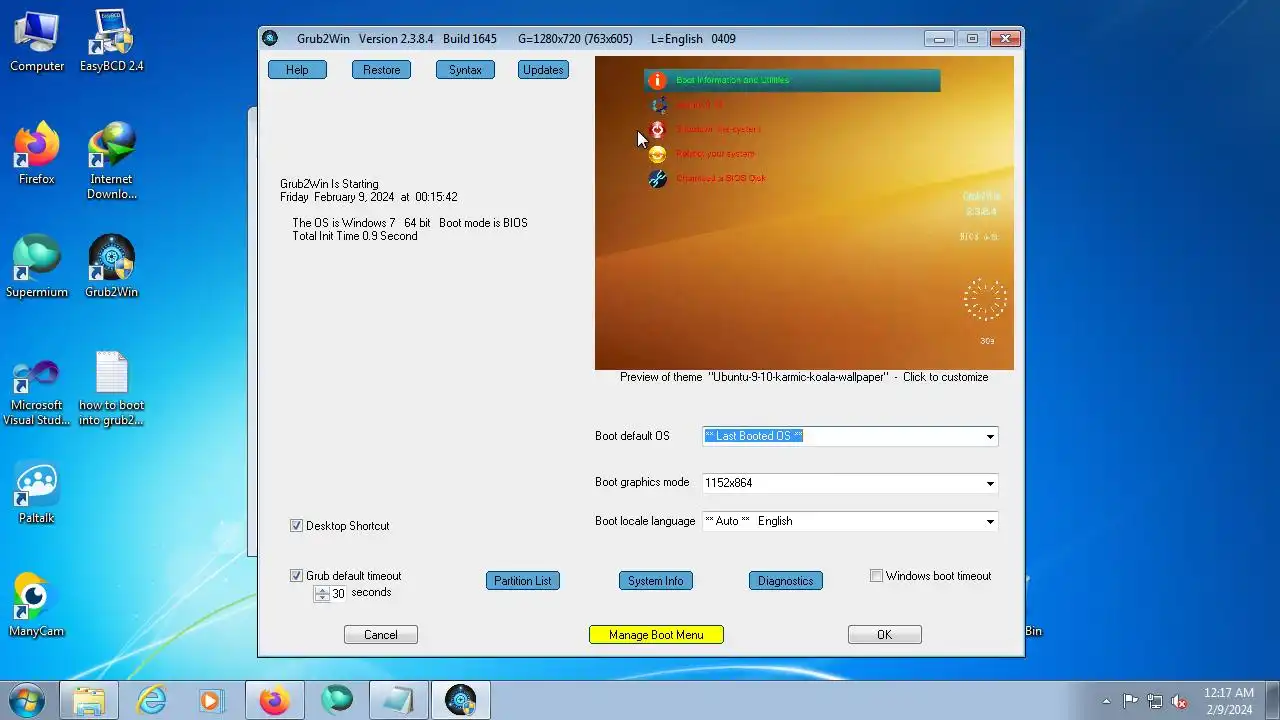This screenshot has width=1280, height=720.
Task: Toggle the Desktop Shortcut checkbox
Action: (296, 526)
